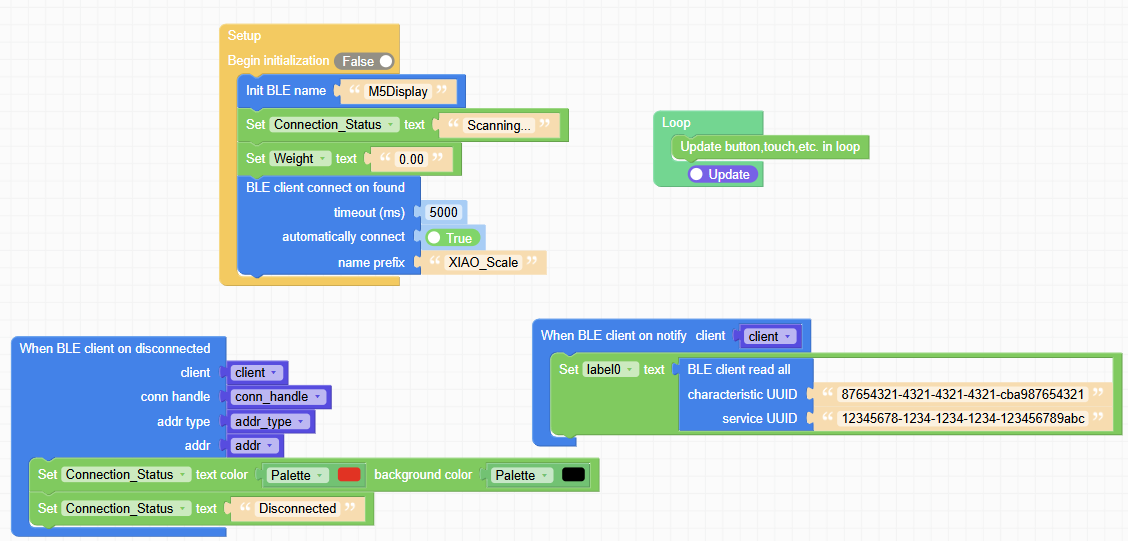Screen dimensions: 1128x541
Task: Click the timeout (ms) label
Action: click(x=369, y=212)
